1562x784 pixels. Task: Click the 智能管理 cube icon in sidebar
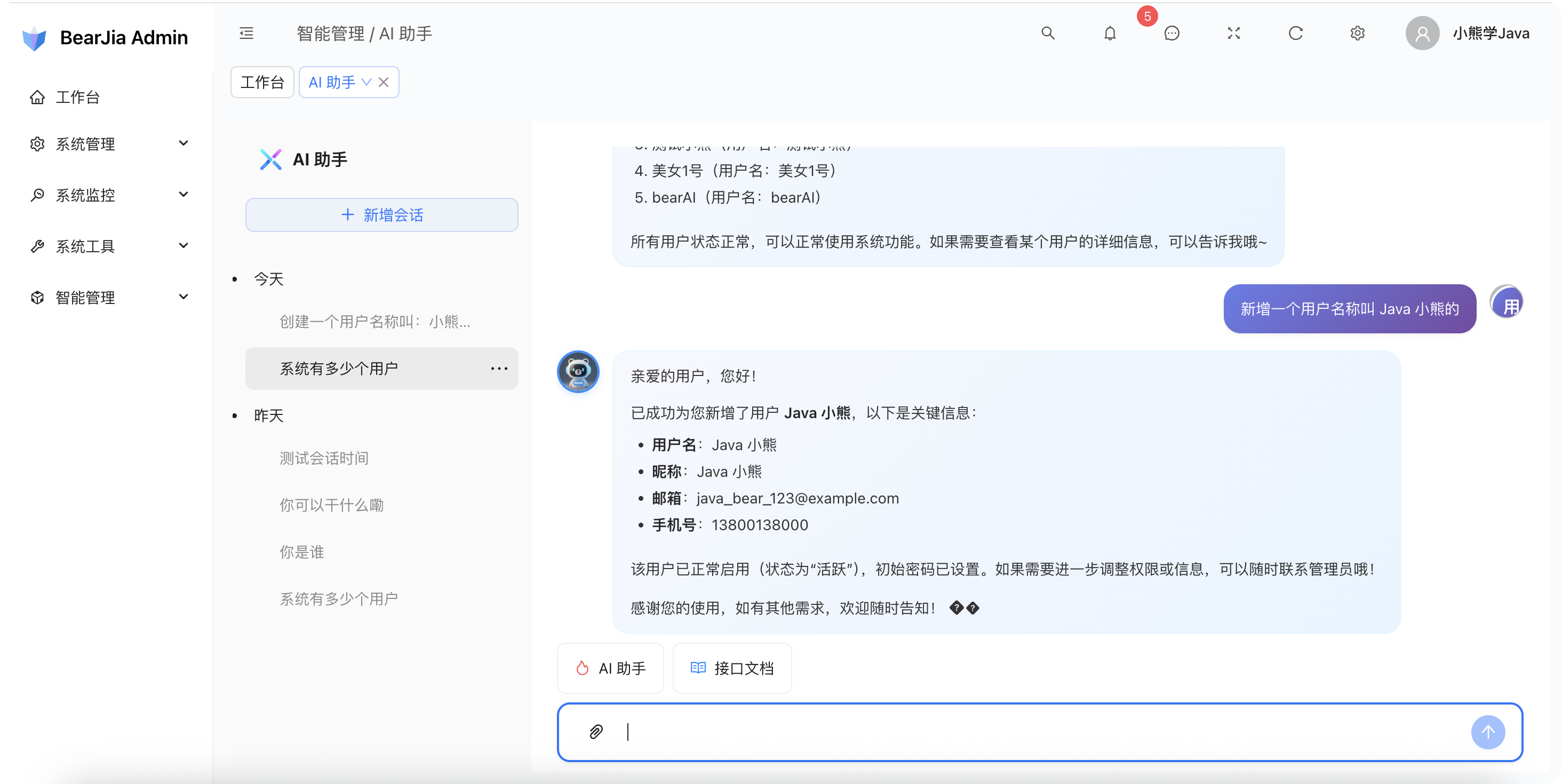[x=37, y=297]
